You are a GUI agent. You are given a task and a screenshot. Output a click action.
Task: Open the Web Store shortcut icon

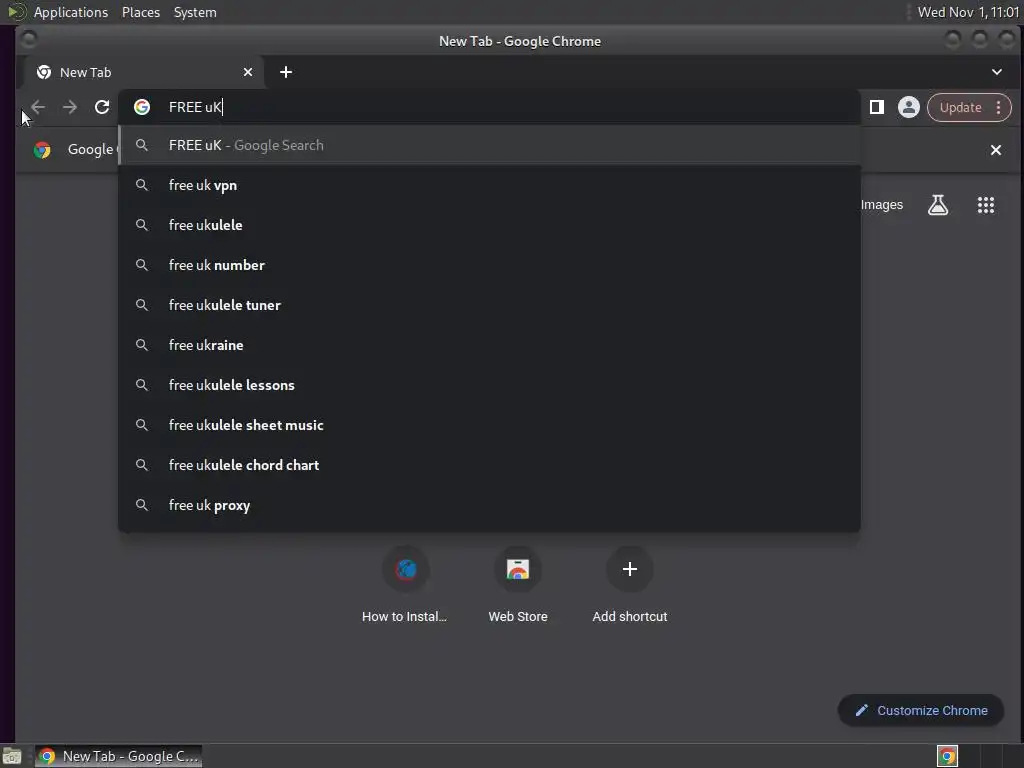pos(518,569)
